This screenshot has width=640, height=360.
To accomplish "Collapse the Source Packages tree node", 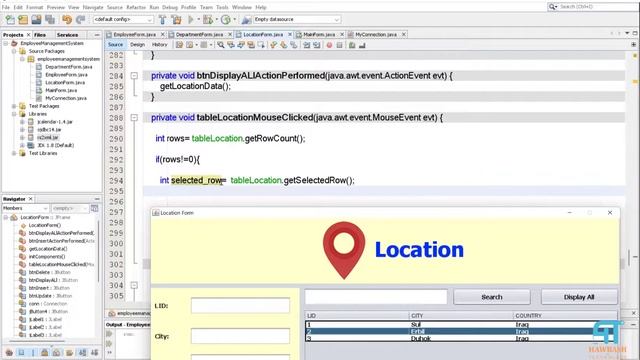I will click(14, 51).
